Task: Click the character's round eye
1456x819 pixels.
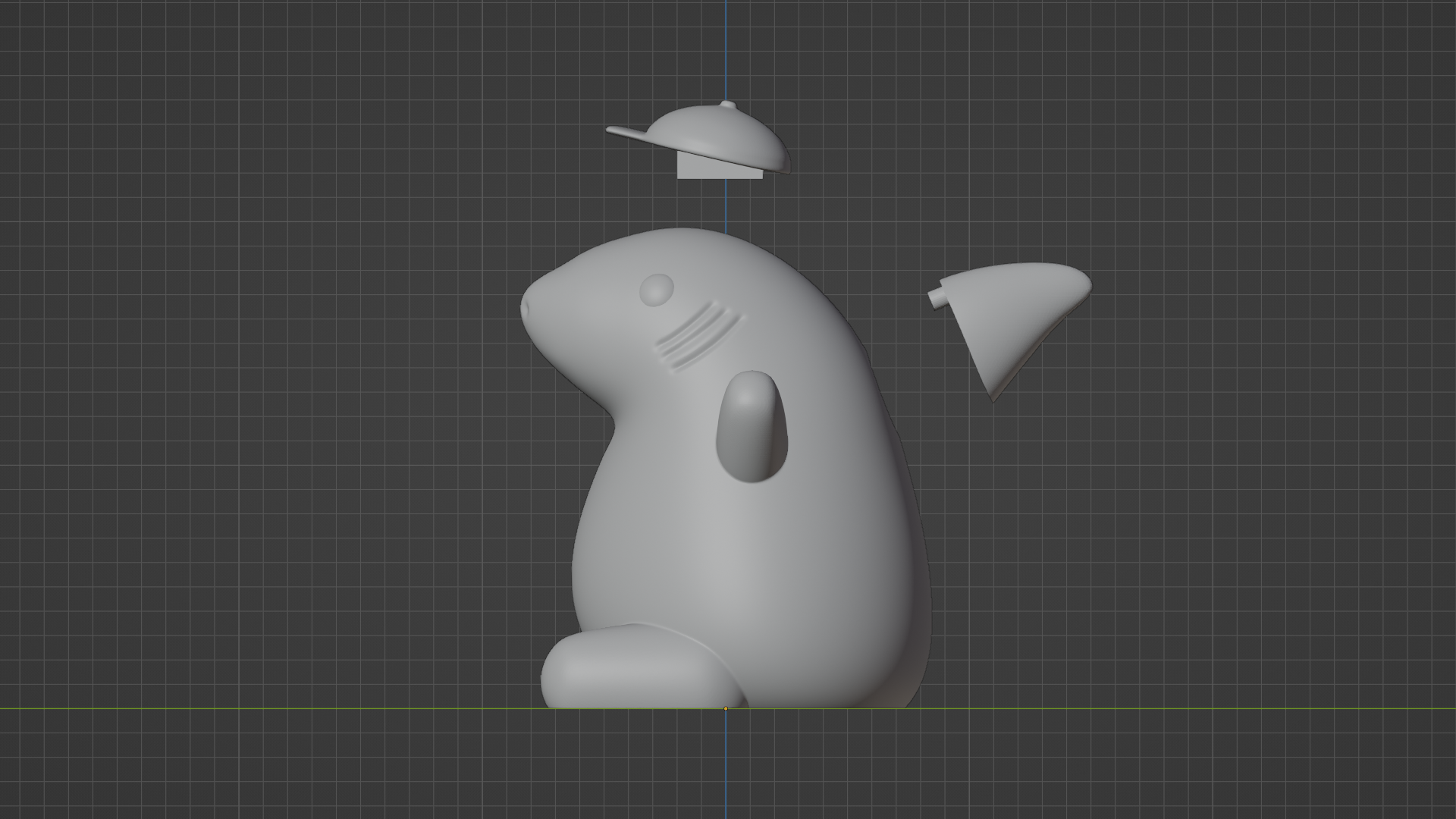Action: click(x=656, y=289)
